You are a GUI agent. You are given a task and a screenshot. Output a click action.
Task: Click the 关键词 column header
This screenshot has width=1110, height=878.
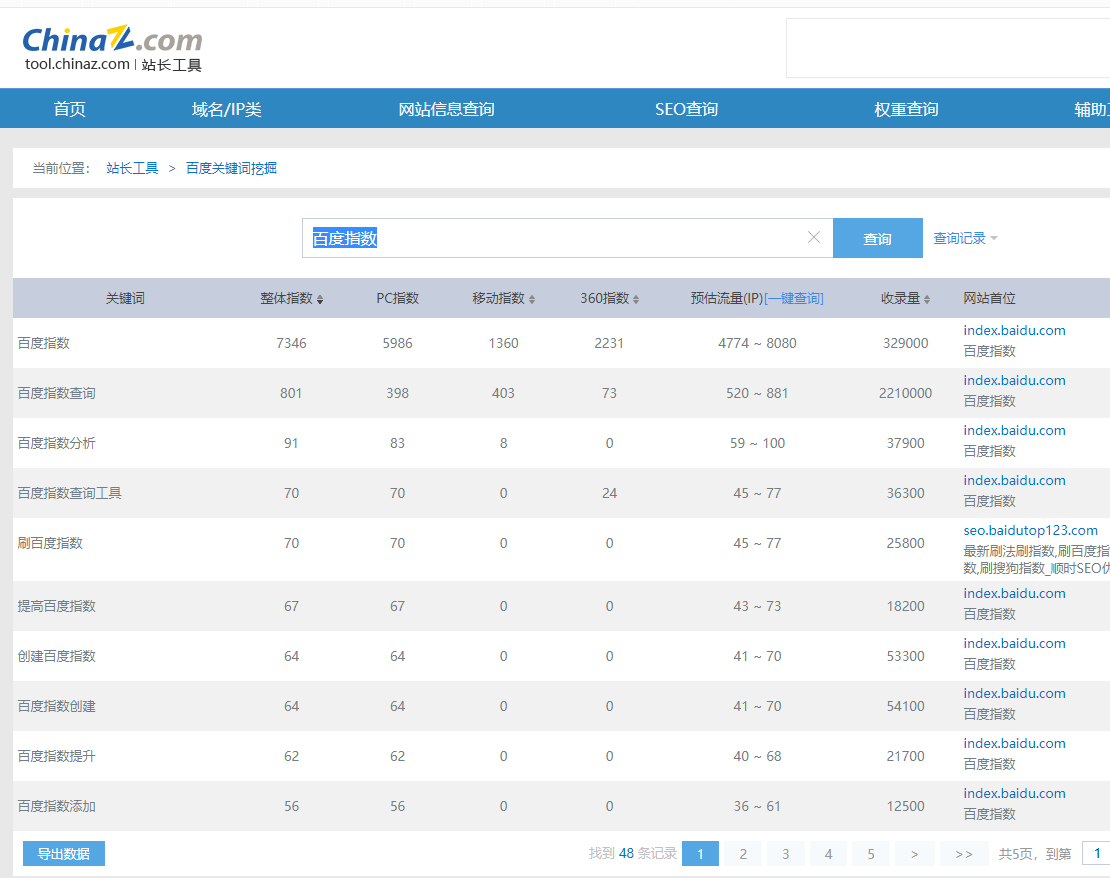[x=125, y=299]
